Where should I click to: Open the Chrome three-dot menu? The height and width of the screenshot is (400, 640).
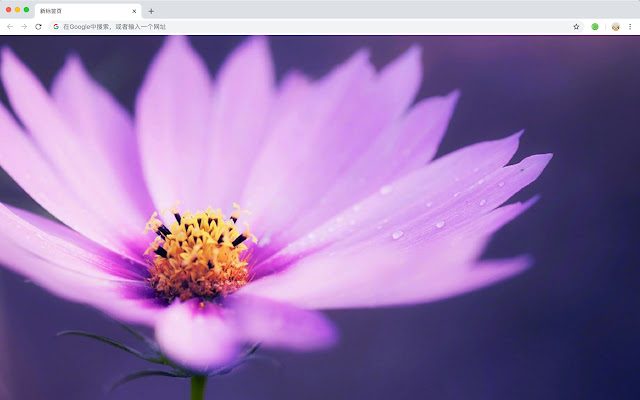[630, 27]
